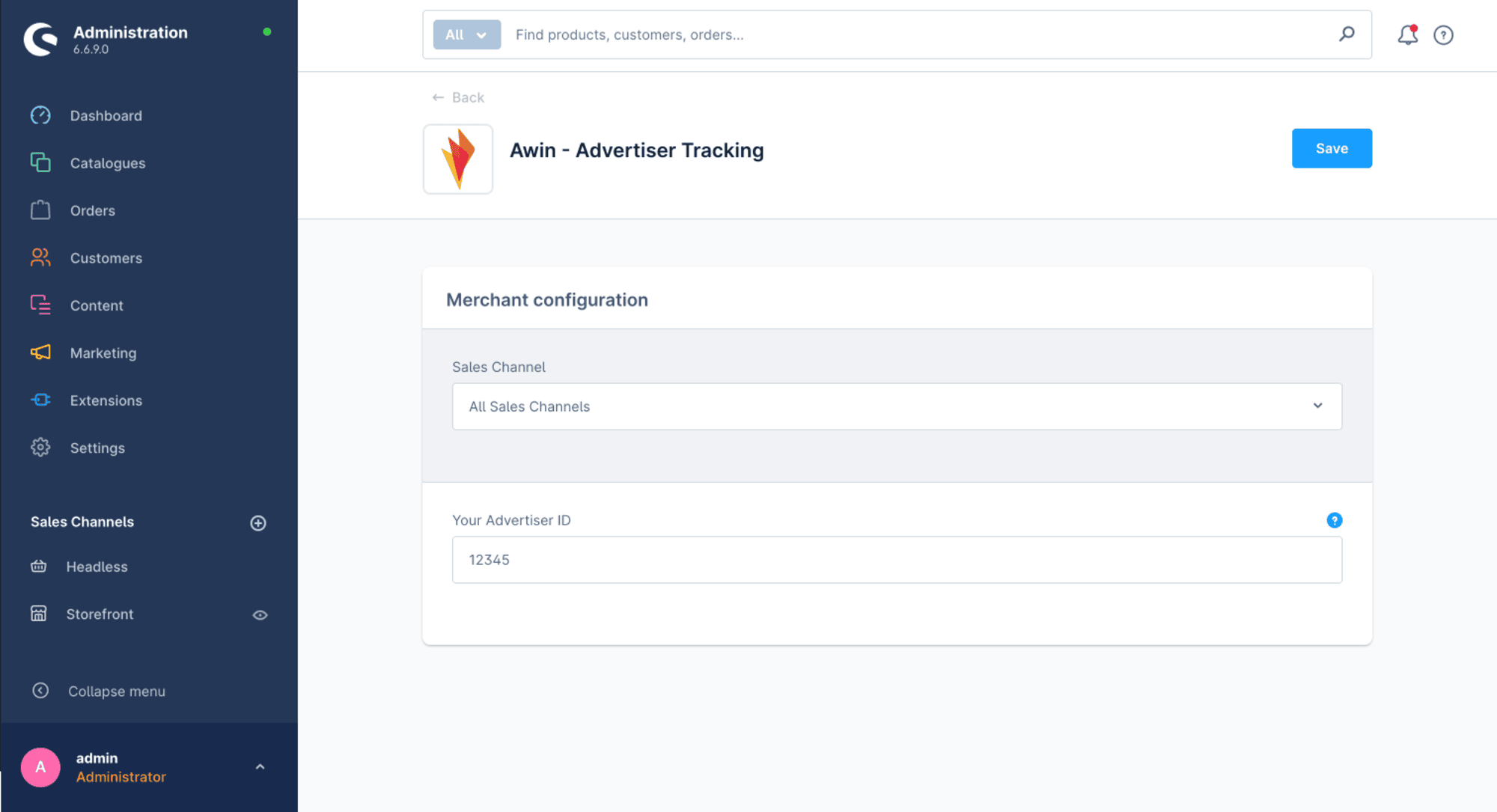The width and height of the screenshot is (1497, 812).
Task: Click the Headless basket icon
Action: pyautogui.click(x=39, y=567)
